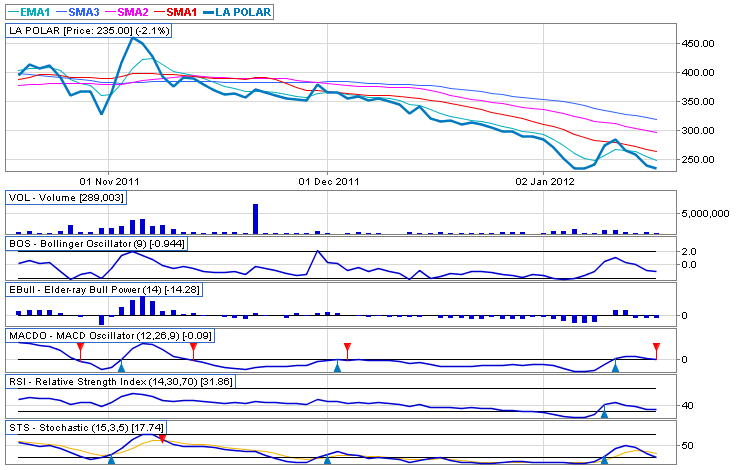Click the red sell marker in the Stochastic panel
The image size is (745, 470).
coord(162,438)
